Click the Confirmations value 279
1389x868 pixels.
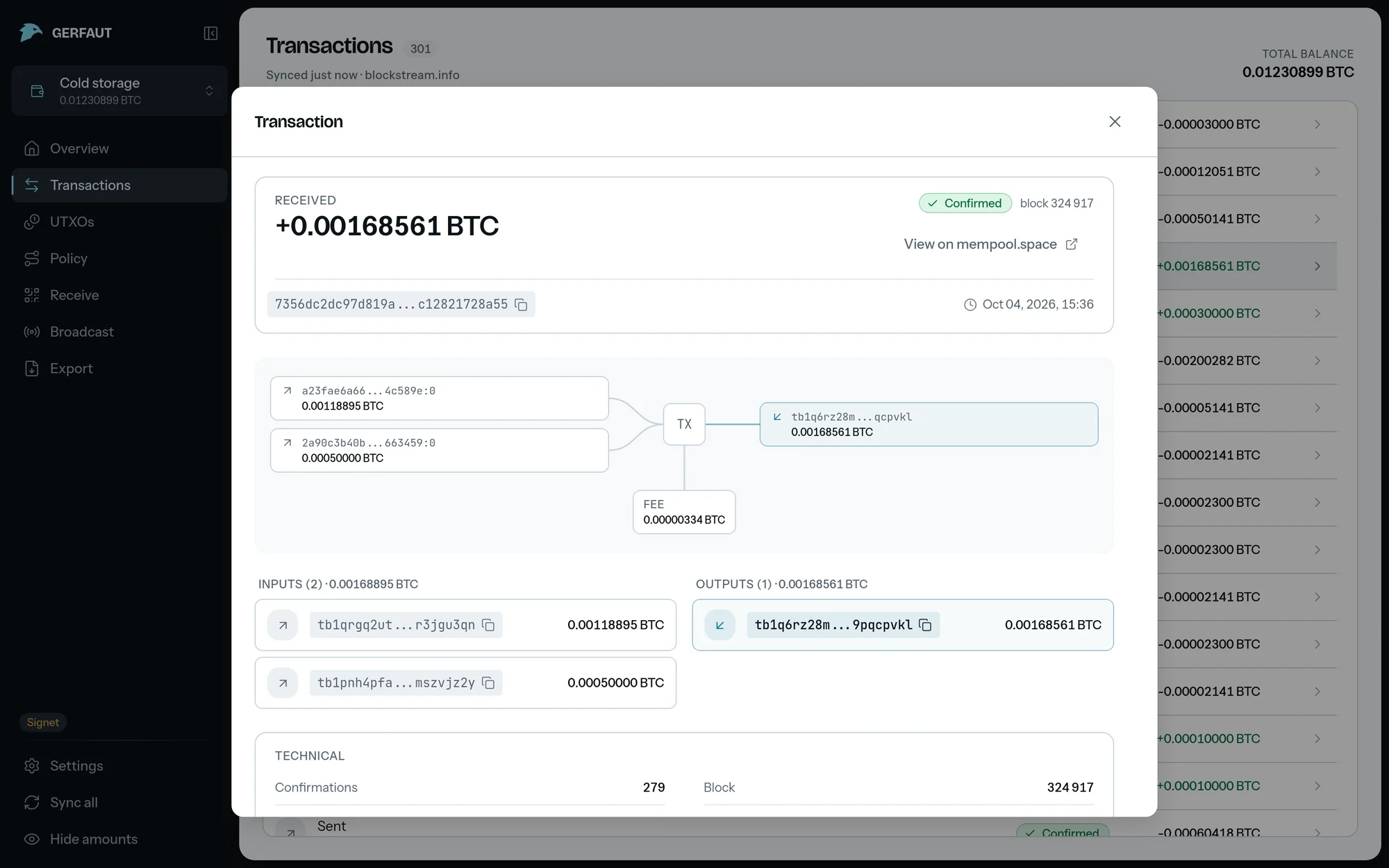coord(654,787)
